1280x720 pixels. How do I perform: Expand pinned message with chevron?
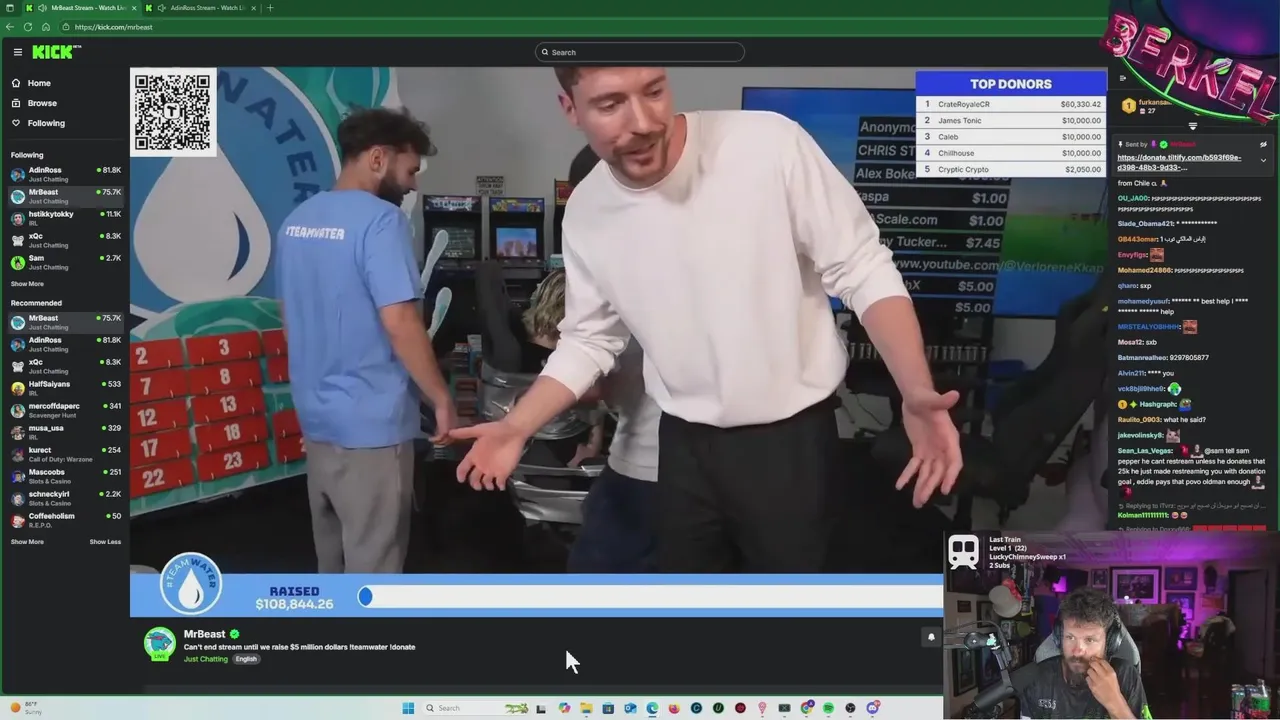click(1263, 160)
